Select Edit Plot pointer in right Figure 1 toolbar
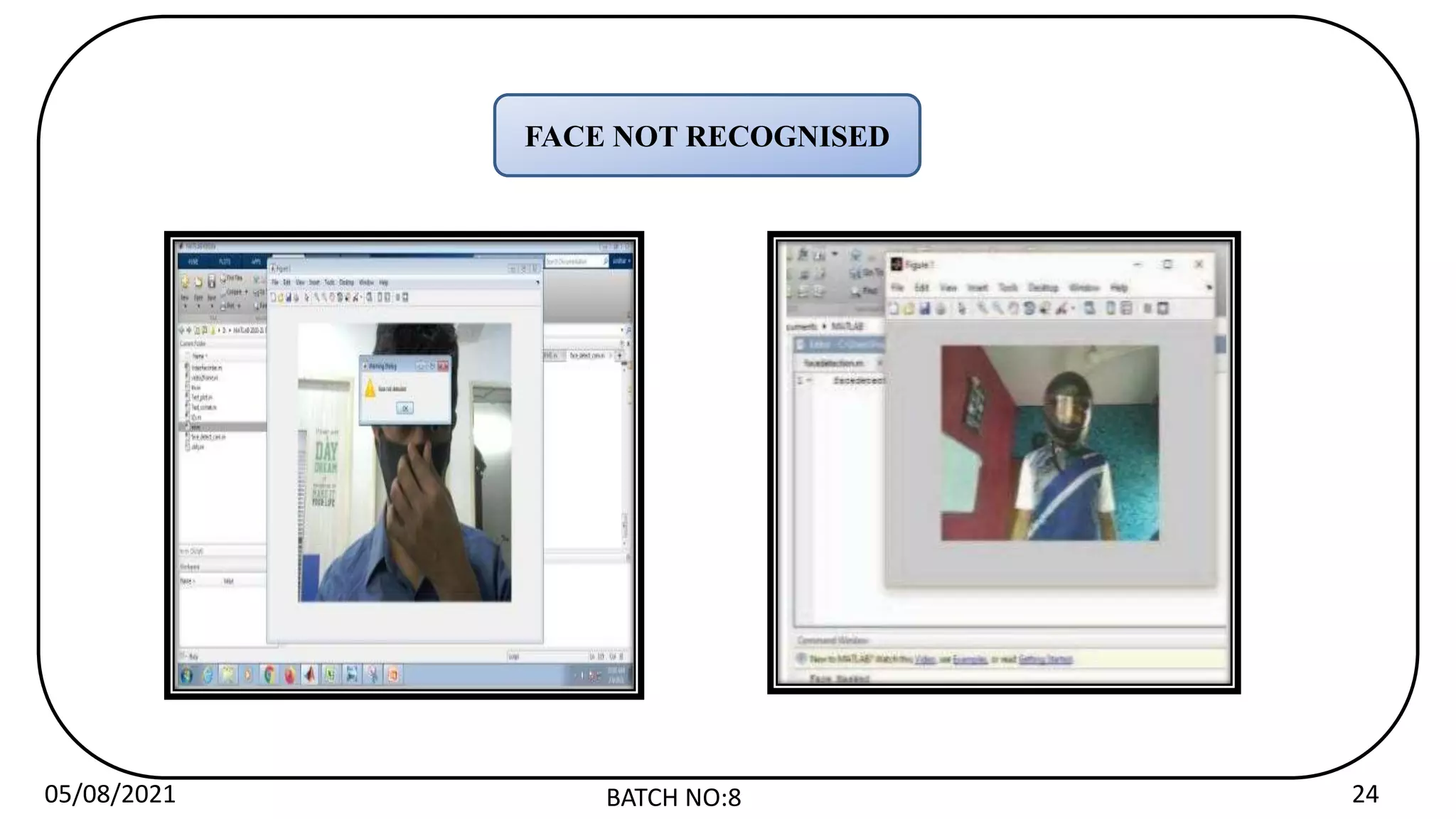This screenshot has width=1456, height=819. (x=962, y=309)
